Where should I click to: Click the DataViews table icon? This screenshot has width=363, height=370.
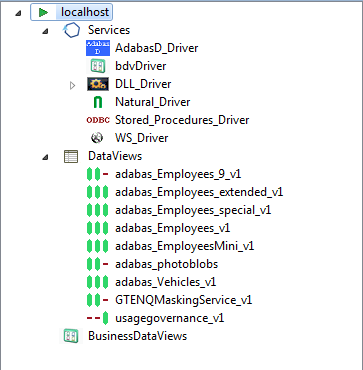(71, 156)
